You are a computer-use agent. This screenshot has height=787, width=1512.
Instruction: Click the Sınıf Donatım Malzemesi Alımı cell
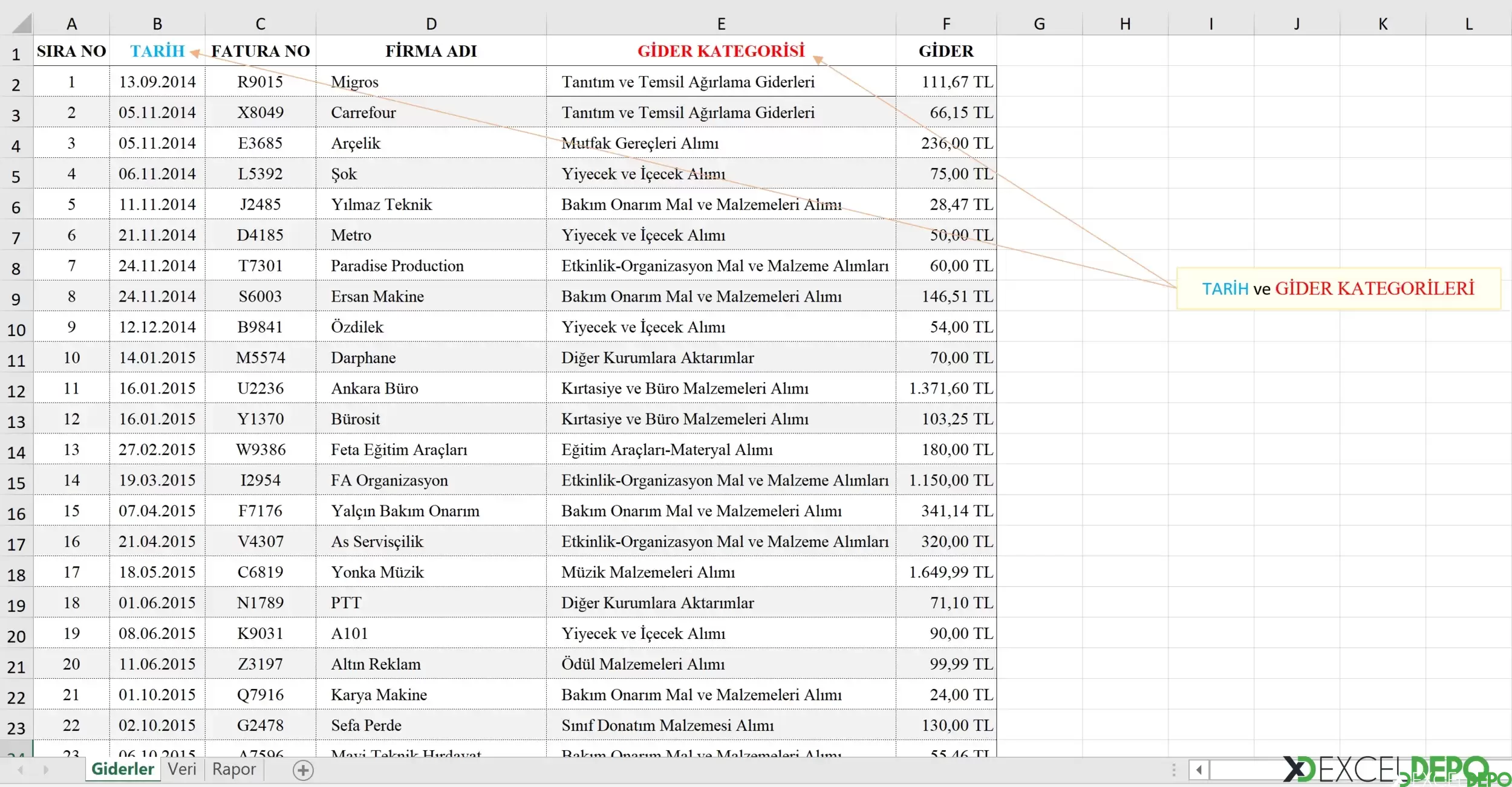point(721,725)
